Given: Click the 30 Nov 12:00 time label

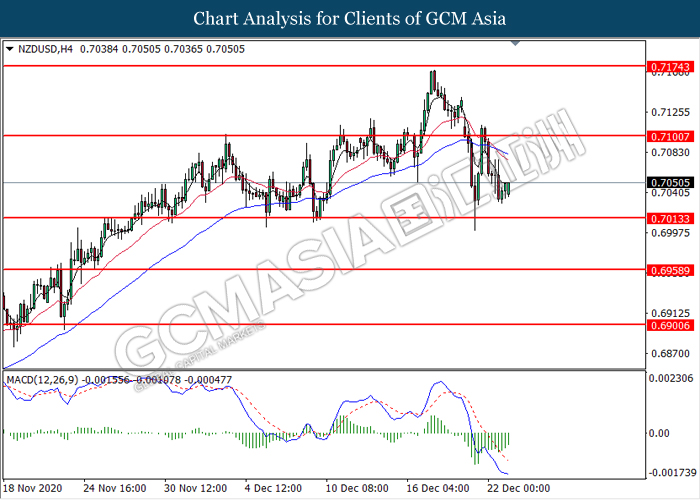Looking at the screenshot, I should click(196, 488).
